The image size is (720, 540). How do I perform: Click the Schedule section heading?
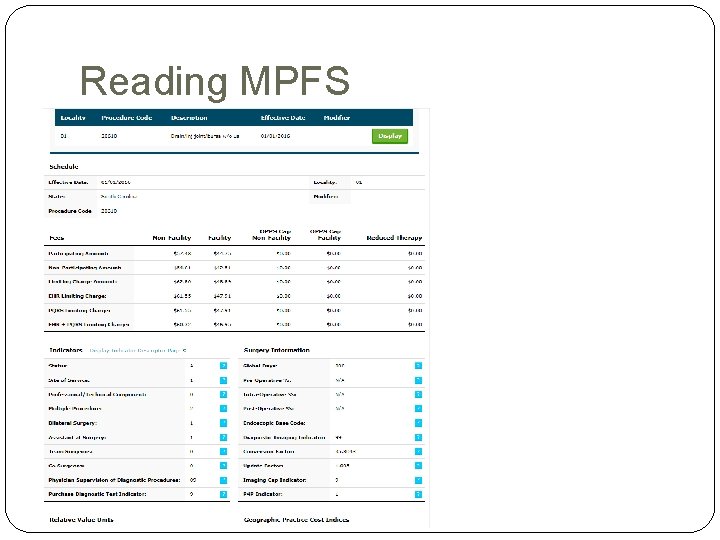click(x=64, y=167)
